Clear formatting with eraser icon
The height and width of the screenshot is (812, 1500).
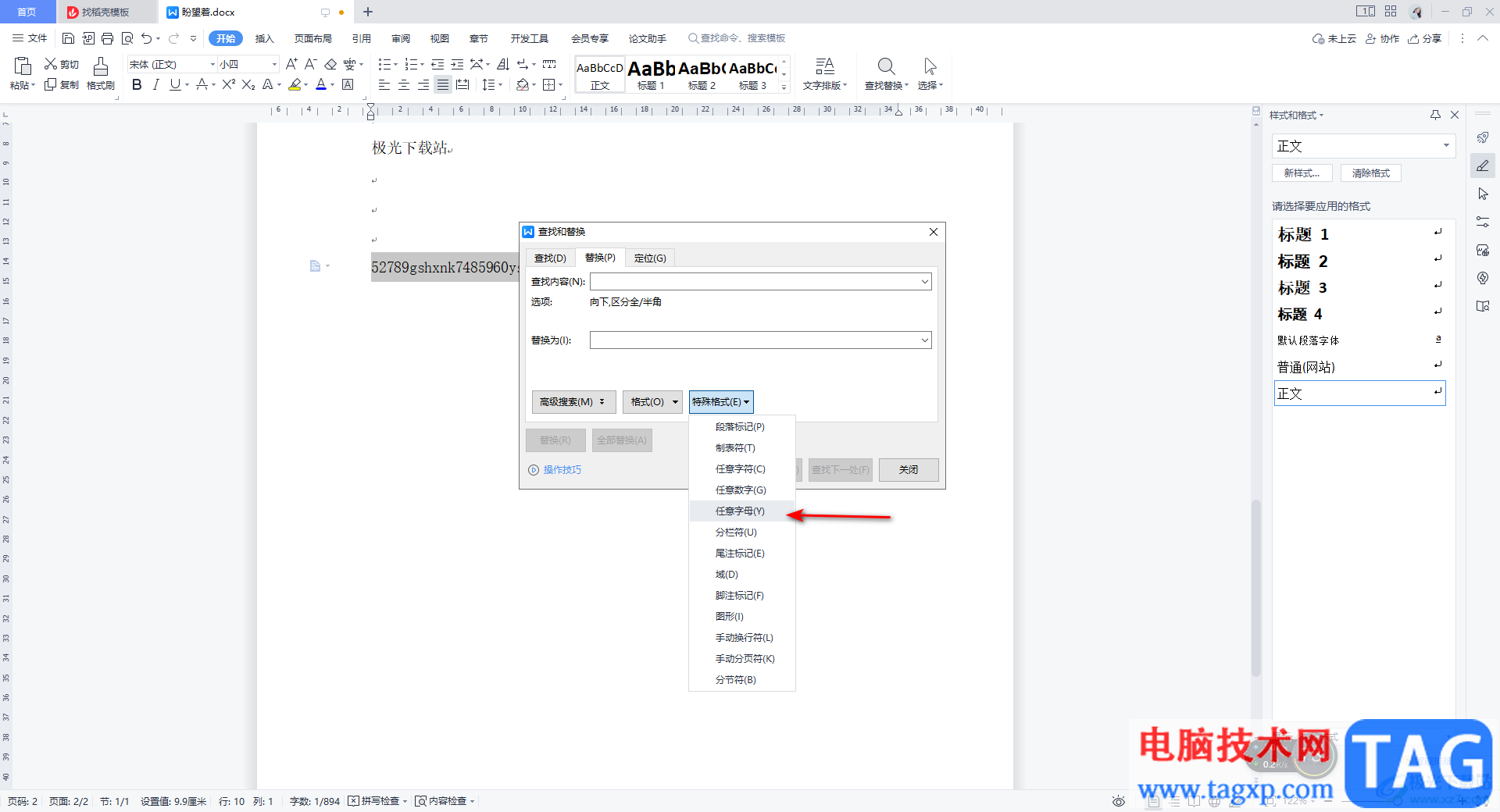[330, 64]
